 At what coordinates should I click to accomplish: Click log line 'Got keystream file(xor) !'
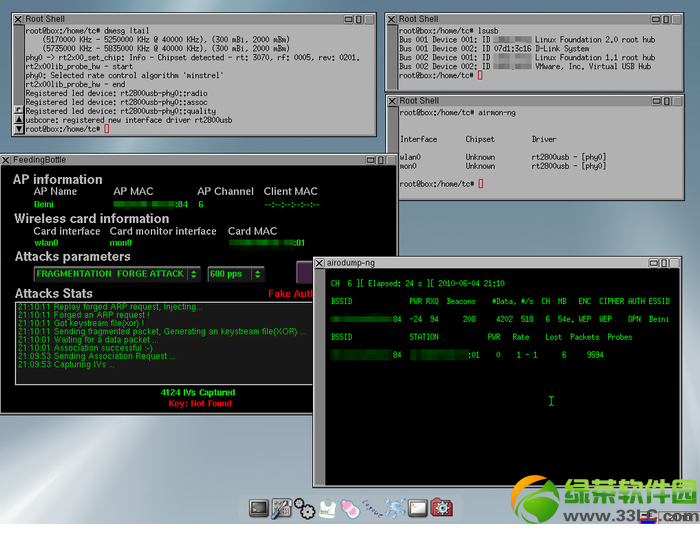pos(81,323)
